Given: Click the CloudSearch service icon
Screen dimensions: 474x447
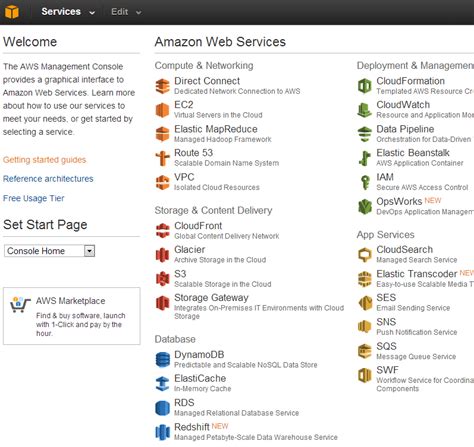Looking at the screenshot, I should click(x=365, y=255).
